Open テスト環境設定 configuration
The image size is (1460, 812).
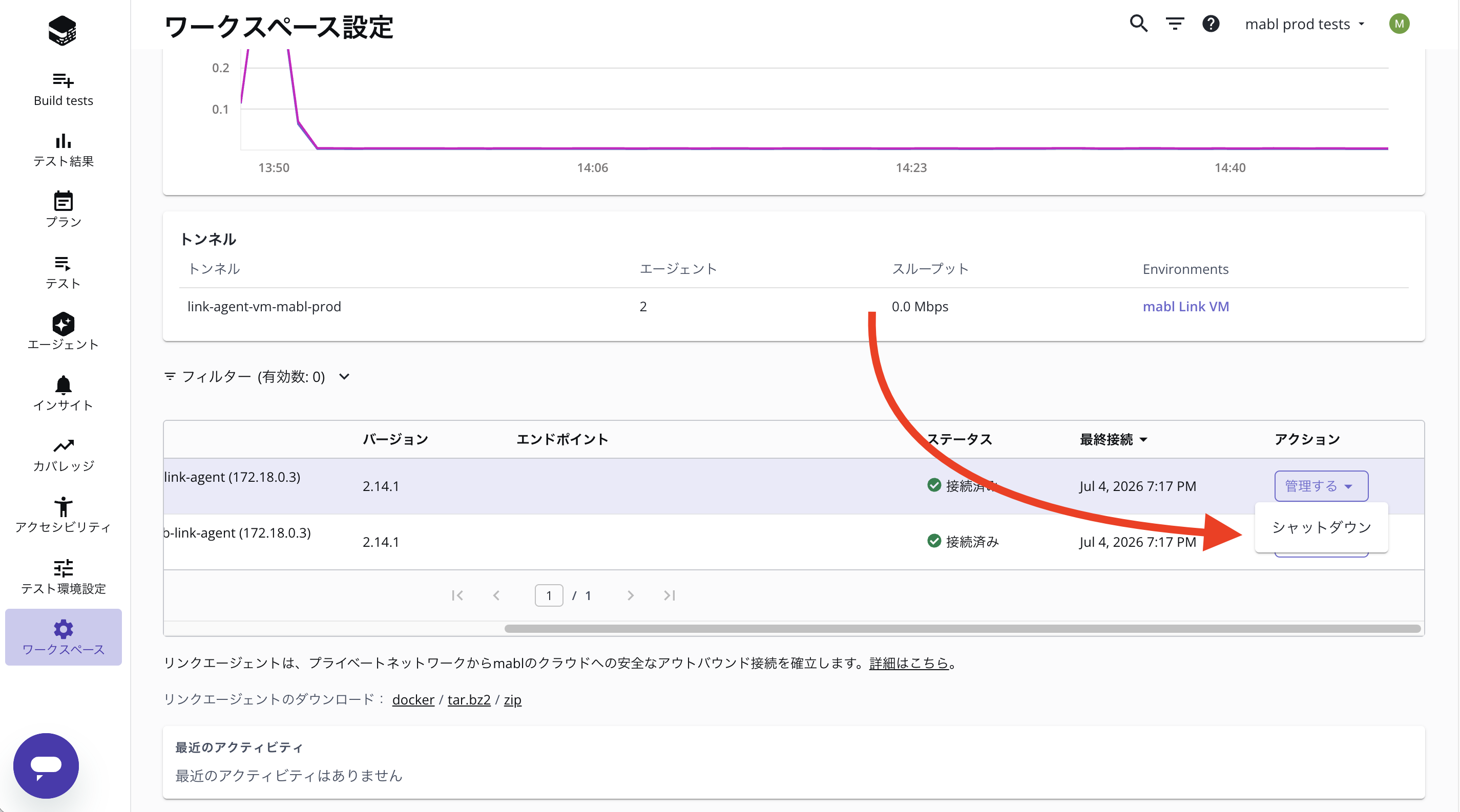(x=63, y=577)
